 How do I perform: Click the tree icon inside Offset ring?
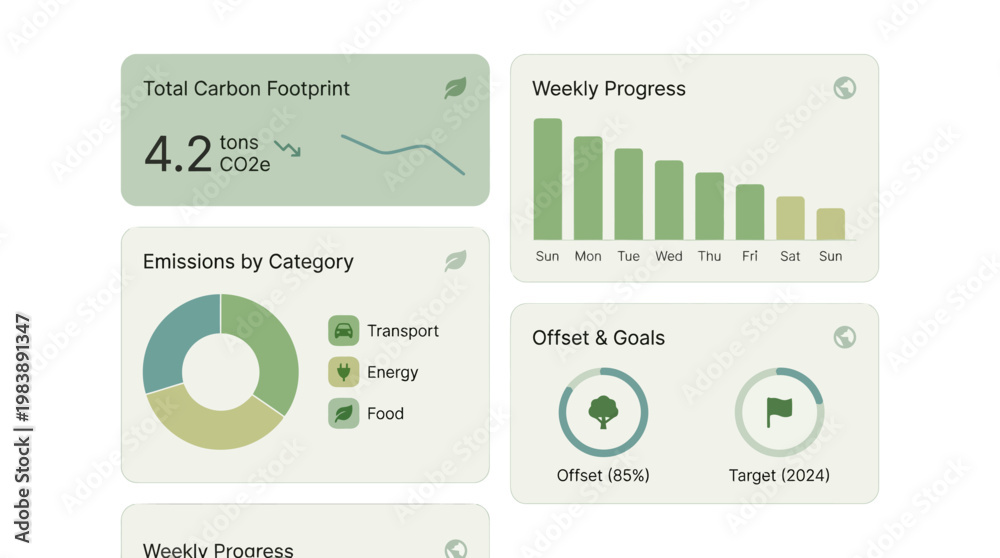[603, 412]
